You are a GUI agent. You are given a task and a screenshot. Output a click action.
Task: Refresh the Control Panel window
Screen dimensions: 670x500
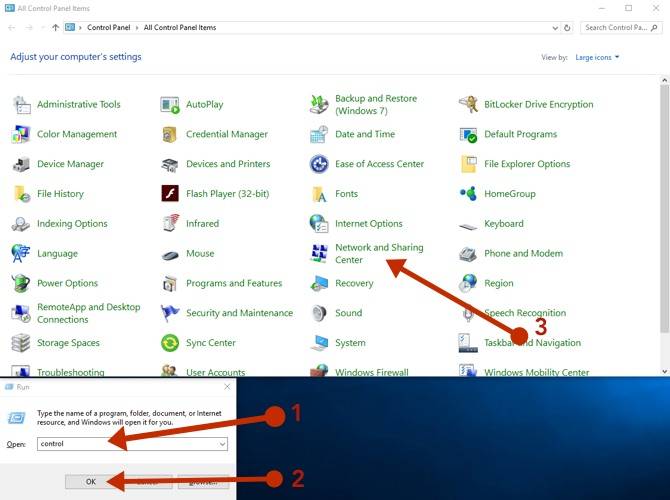click(567, 28)
